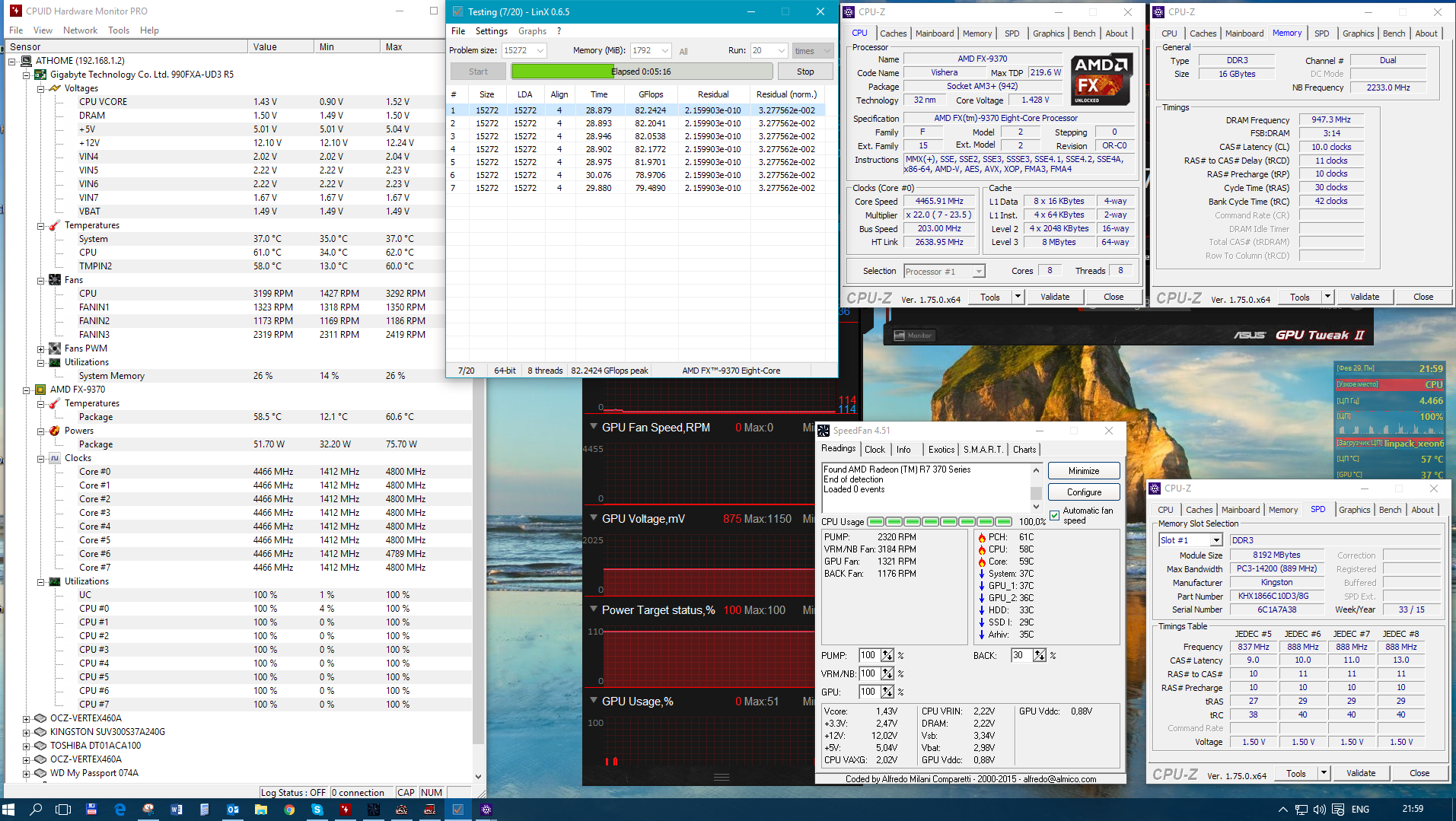This screenshot has width=1456, height=821.
Task: Click the Clocks waveform icon
Action: click(55, 458)
